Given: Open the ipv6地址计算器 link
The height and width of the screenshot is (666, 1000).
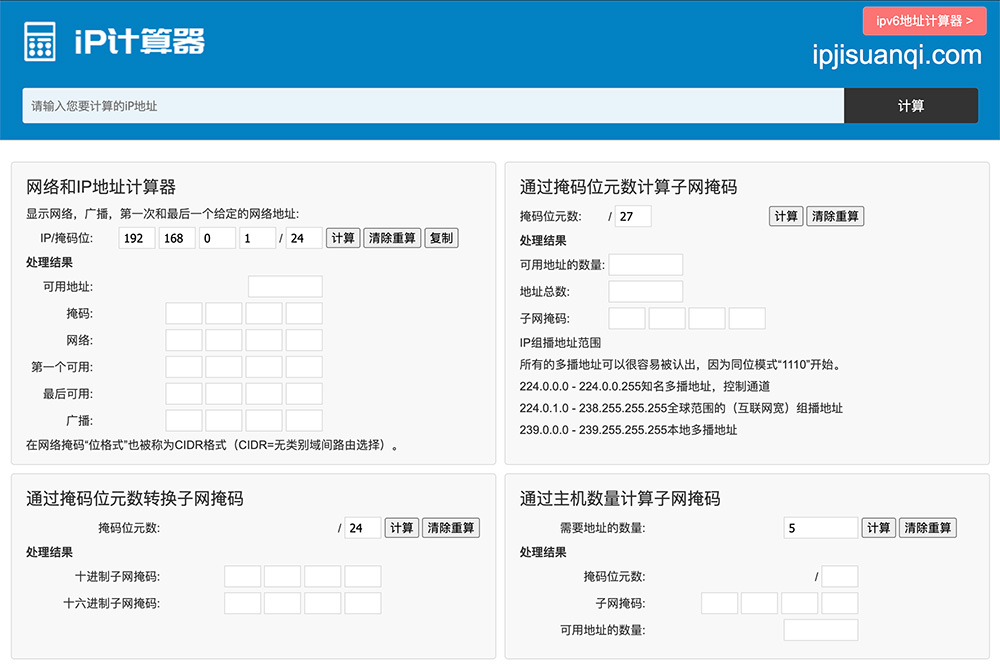Looking at the screenshot, I should point(924,21).
